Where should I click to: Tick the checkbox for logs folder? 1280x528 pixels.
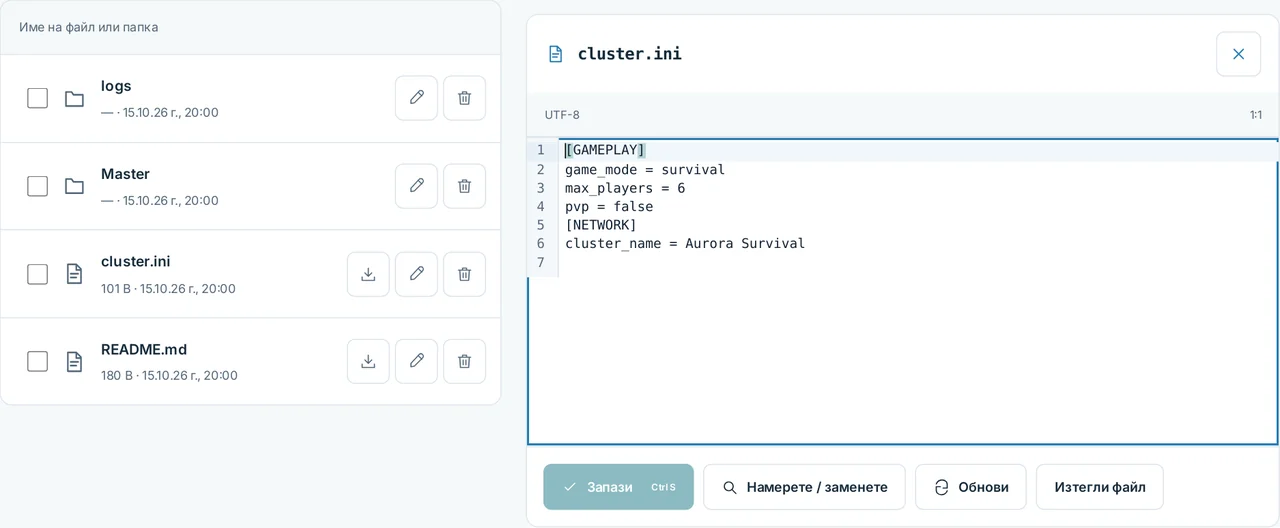[x=37, y=98]
